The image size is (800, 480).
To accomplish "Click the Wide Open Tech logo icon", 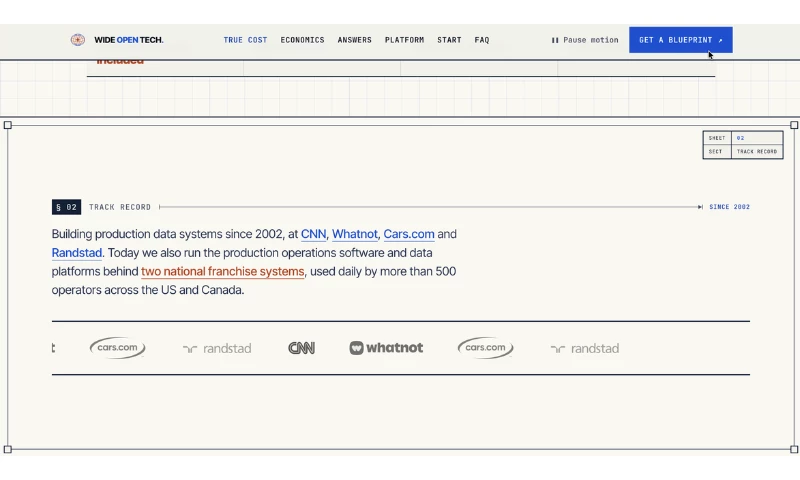I will click(78, 40).
